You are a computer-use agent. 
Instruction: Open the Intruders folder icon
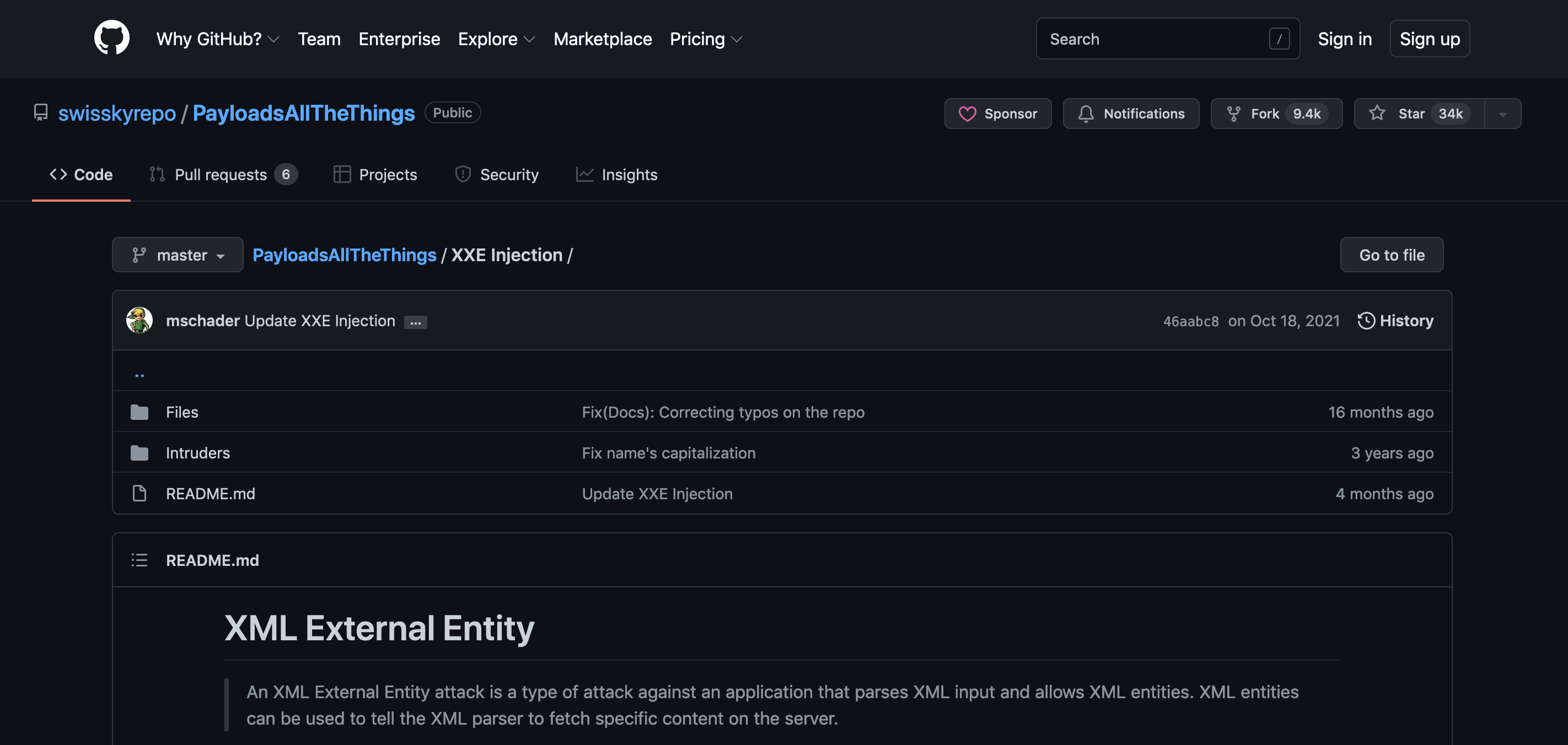(x=139, y=453)
